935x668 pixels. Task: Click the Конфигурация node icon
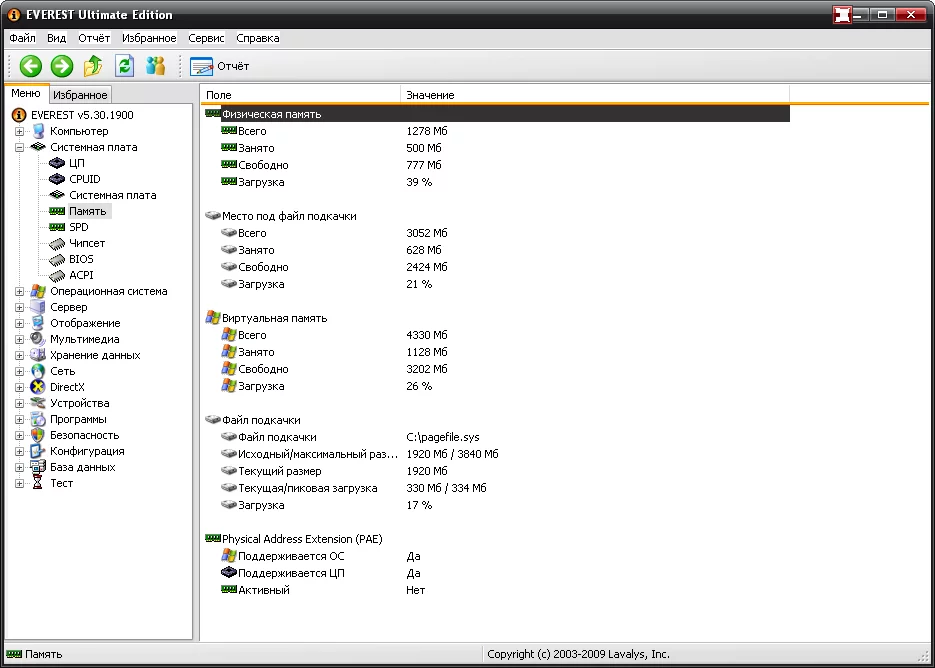coord(38,451)
